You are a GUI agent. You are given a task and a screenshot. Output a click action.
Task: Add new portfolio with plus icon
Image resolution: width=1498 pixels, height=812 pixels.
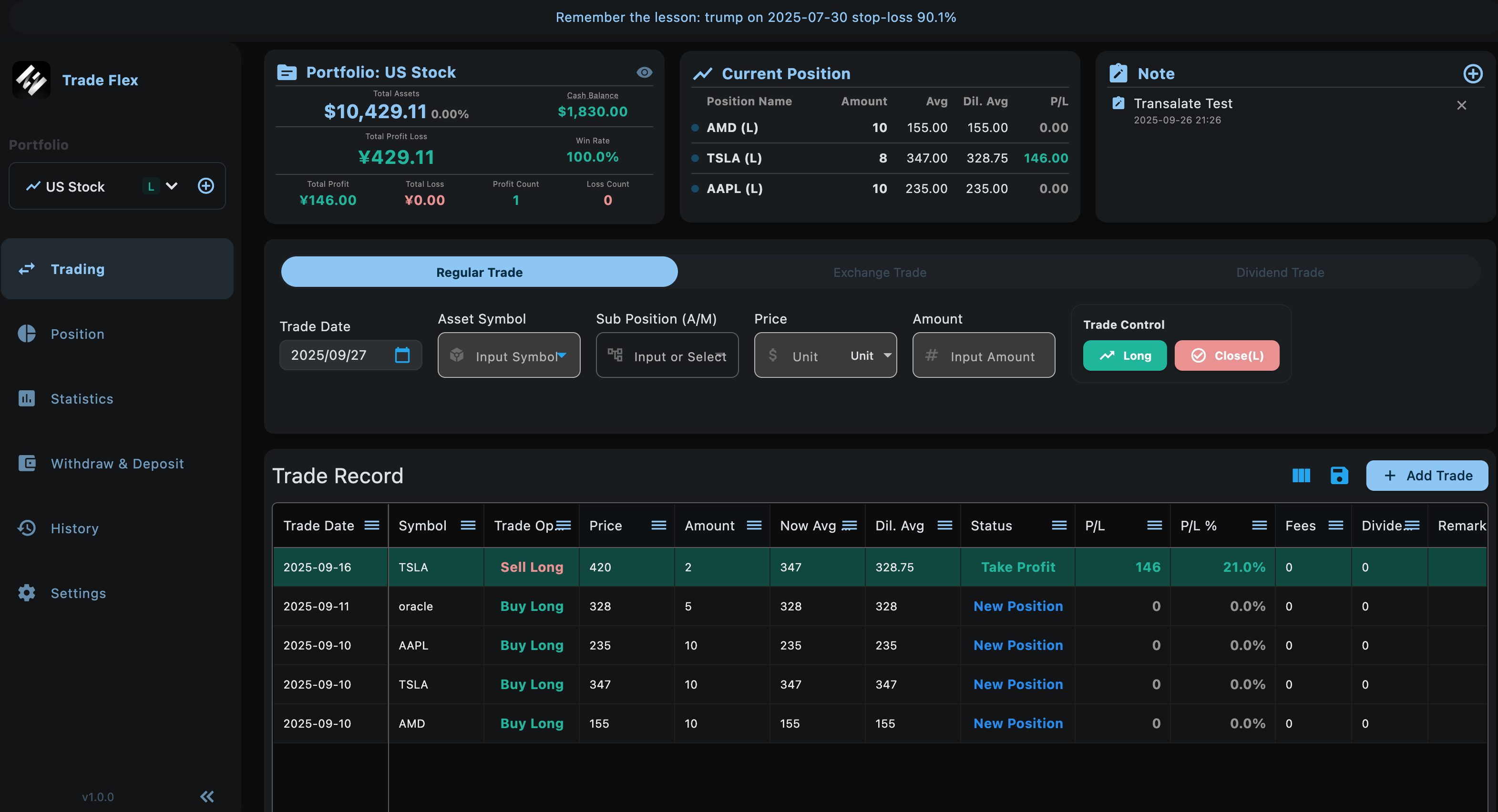pyautogui.click(x=206, y=186)
